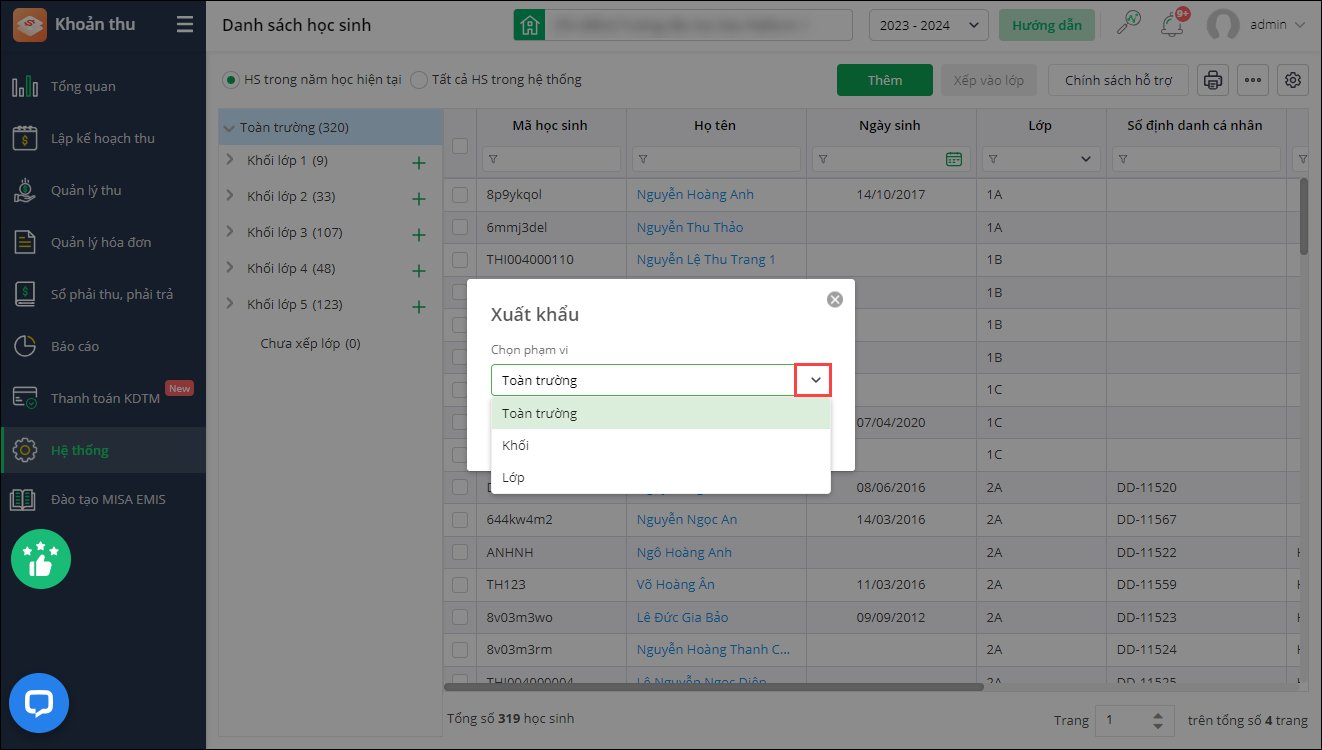Add class to Khối lớp 1 plus icon
This screenshot has height=750, width=1322.
pyautogui.click(x=419, y=163)
